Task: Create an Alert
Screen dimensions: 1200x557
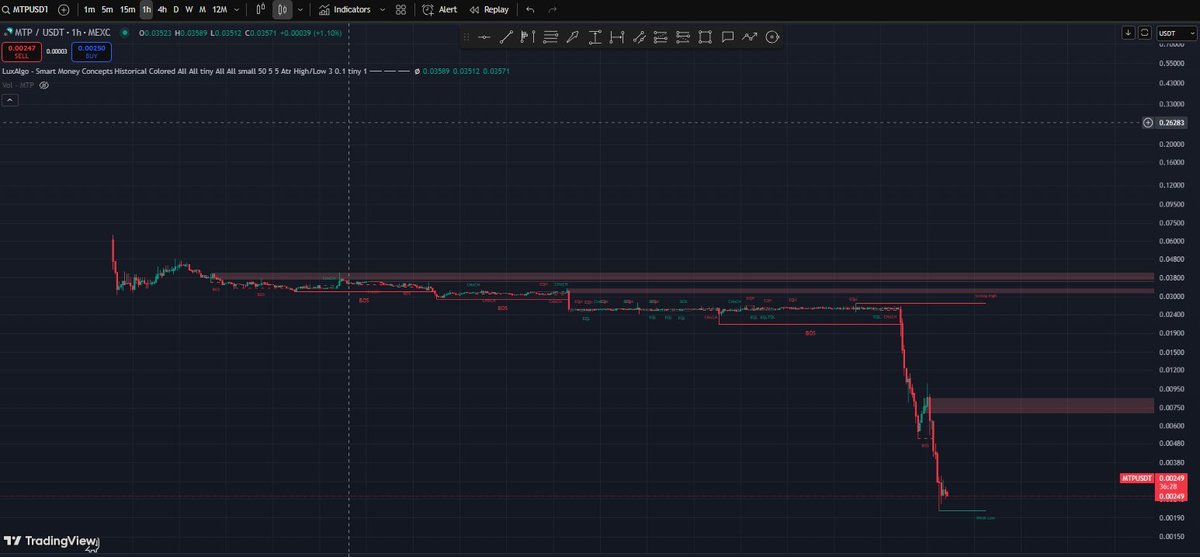Action: [439, 9]
